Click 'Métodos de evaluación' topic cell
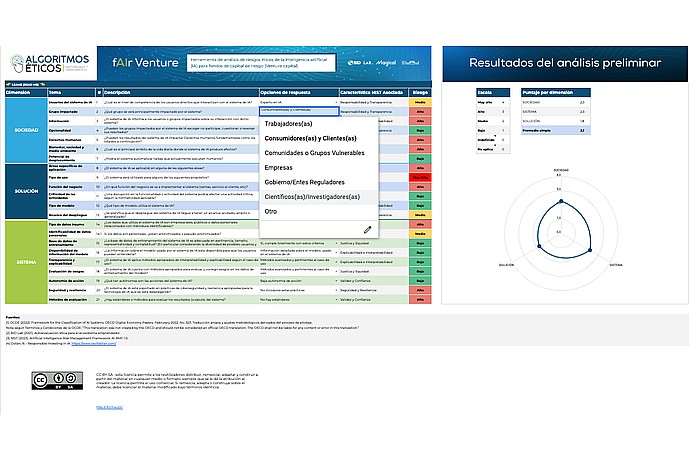The width and height of the screenshot is (690, 460). tap(71, 299)
